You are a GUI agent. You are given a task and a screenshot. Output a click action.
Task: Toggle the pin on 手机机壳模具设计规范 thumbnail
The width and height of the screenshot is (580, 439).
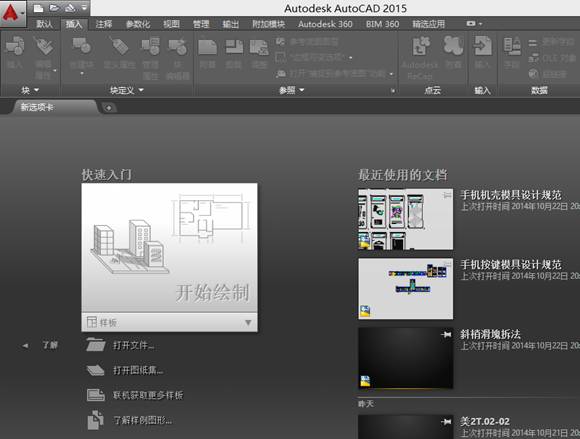447,195
